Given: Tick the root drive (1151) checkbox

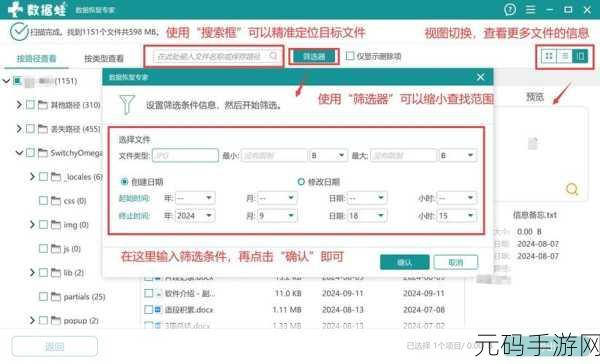Looking at the screenshot, I should pos(17,81).
